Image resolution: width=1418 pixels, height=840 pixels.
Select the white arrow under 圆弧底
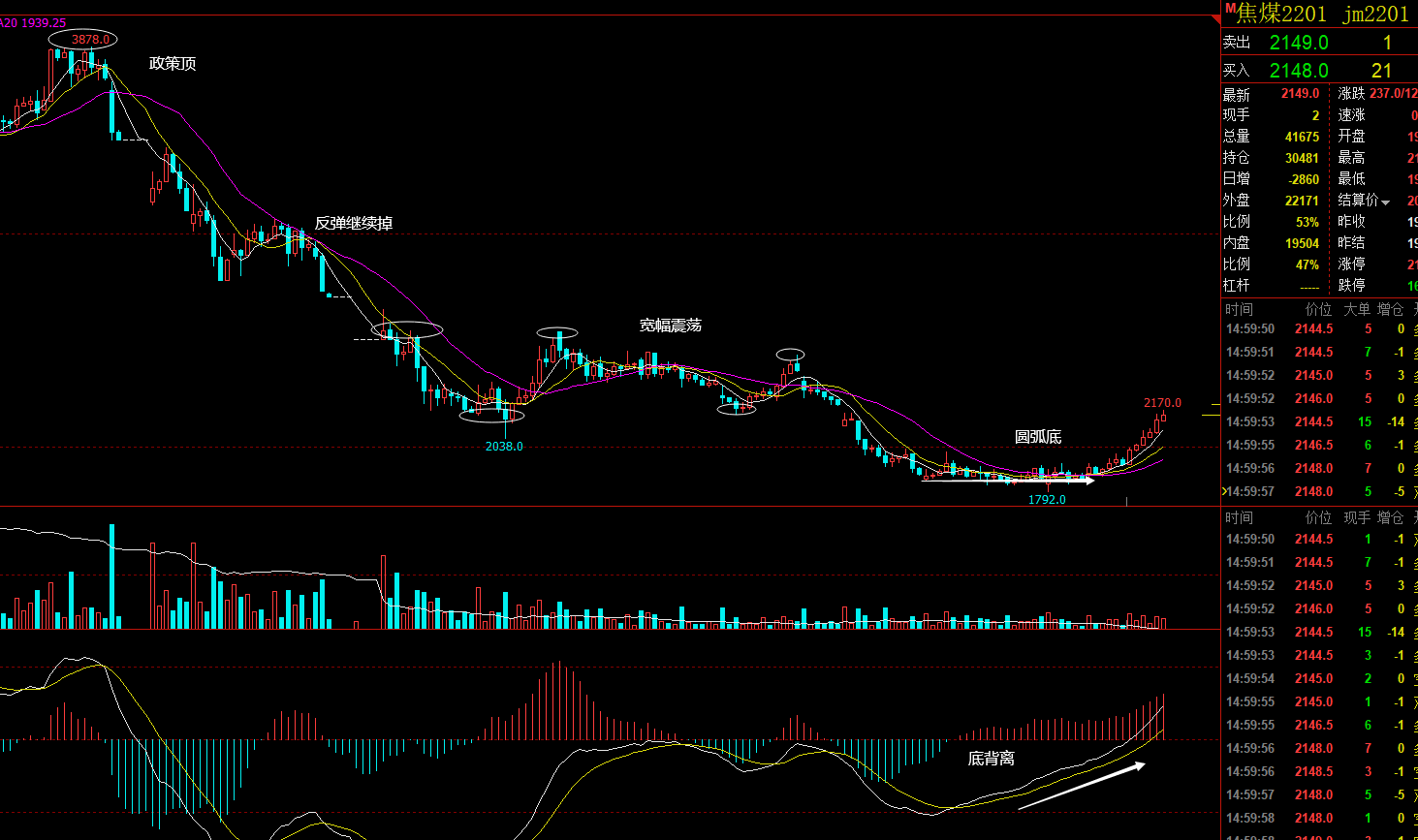click(1008, 480)
